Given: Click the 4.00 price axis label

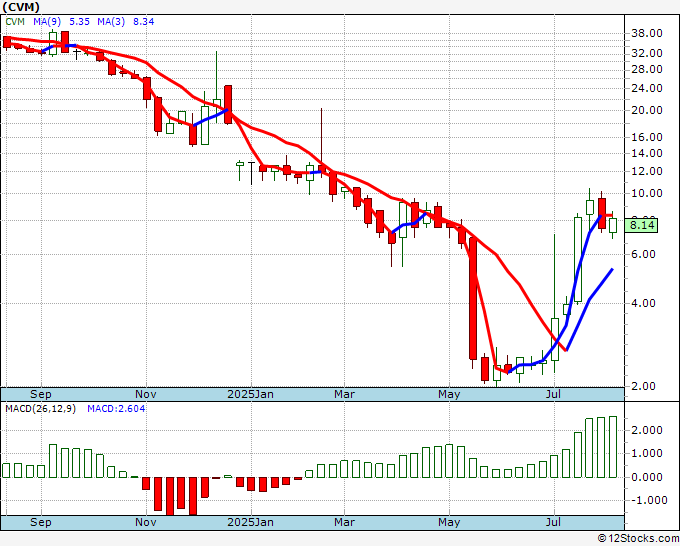Looking at the screenshot, I should pyautogui.click(x=643, y=303).
